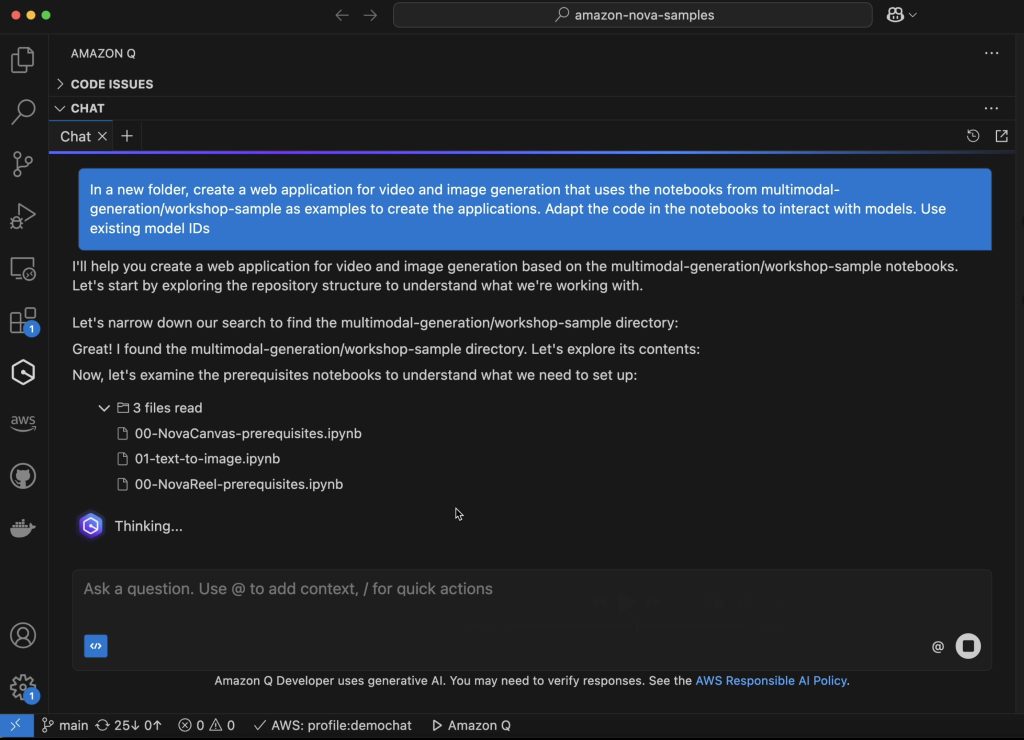Open the Explorer view in activity bar
Image resolution: width=1024 pixels, height=740 pixels.
pos(22,60)
